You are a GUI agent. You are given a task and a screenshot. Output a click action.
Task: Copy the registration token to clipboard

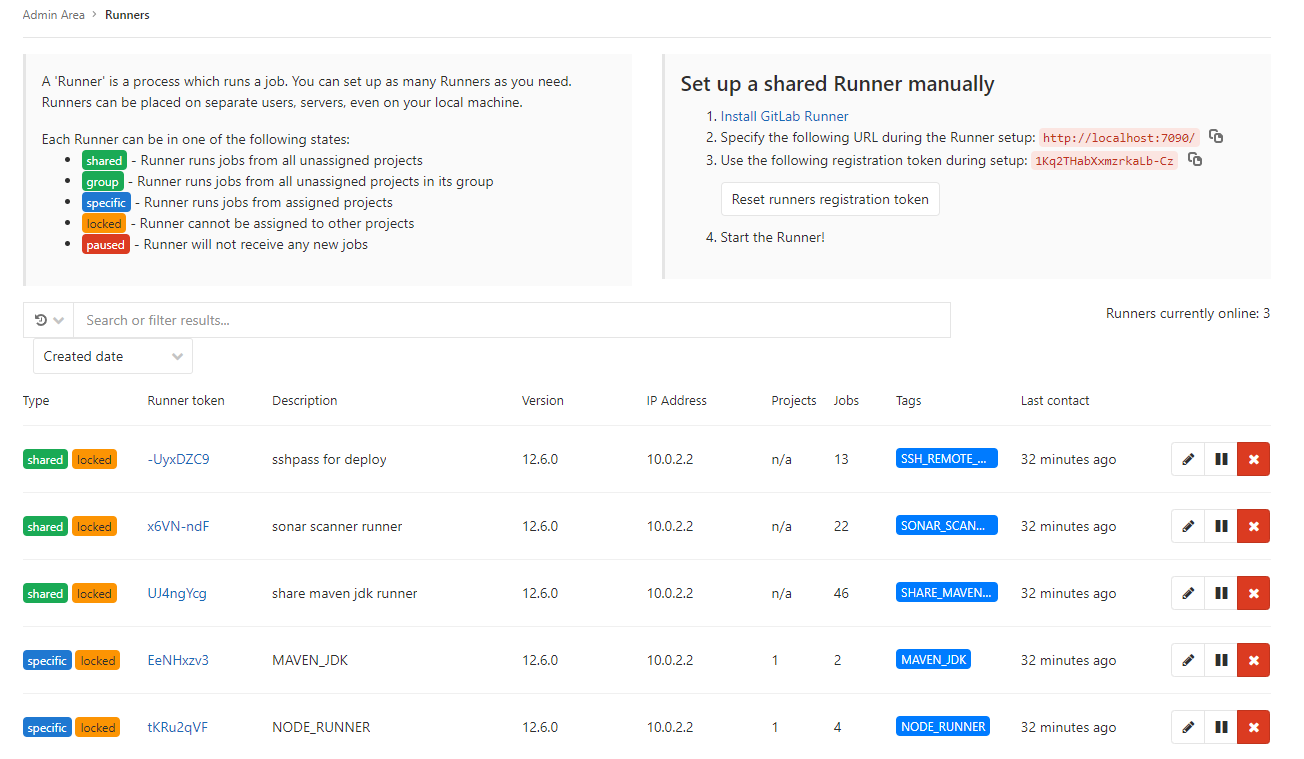1195,158
